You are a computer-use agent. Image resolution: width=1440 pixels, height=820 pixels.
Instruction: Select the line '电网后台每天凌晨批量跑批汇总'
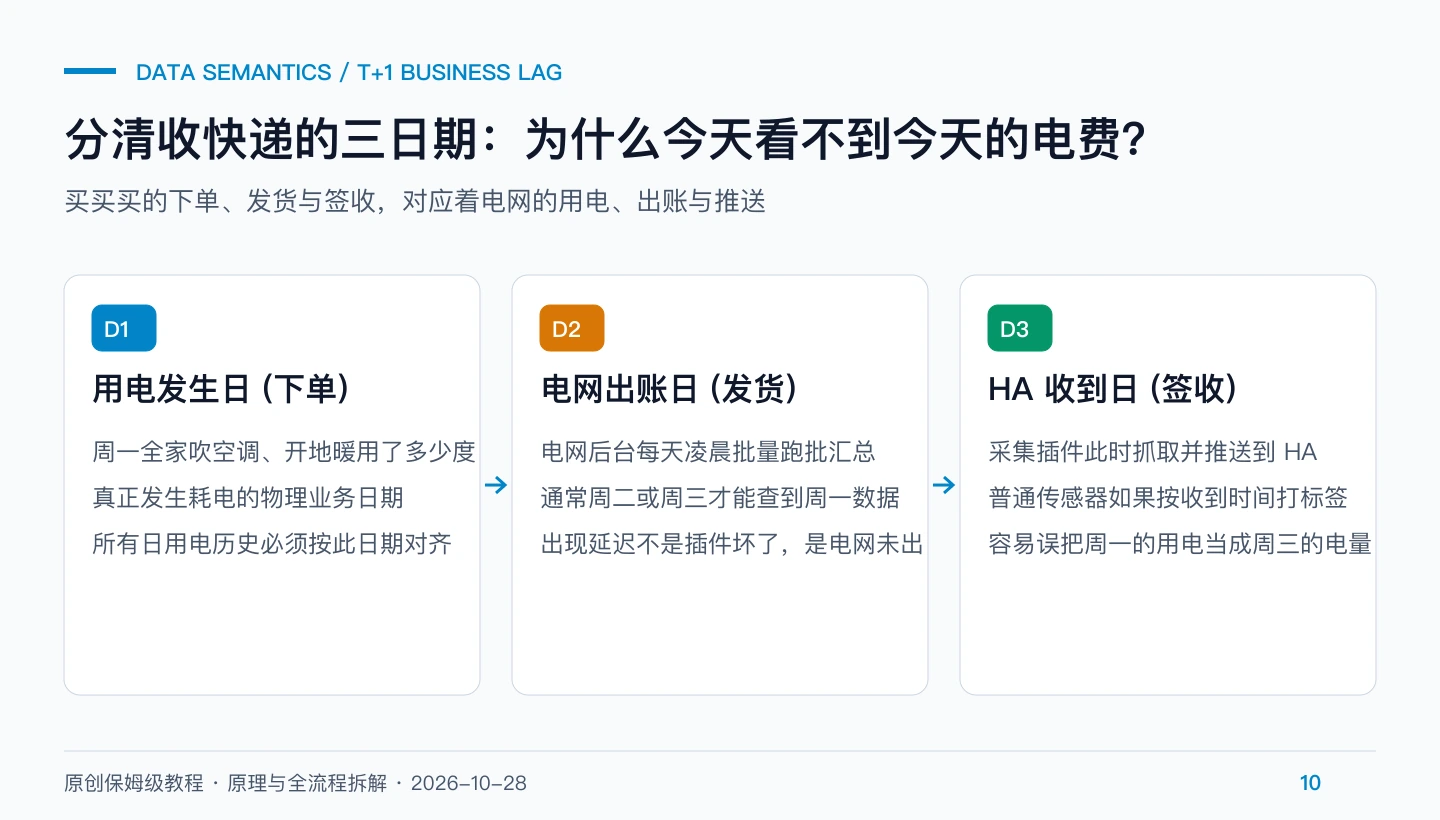[x=708, y=452]
